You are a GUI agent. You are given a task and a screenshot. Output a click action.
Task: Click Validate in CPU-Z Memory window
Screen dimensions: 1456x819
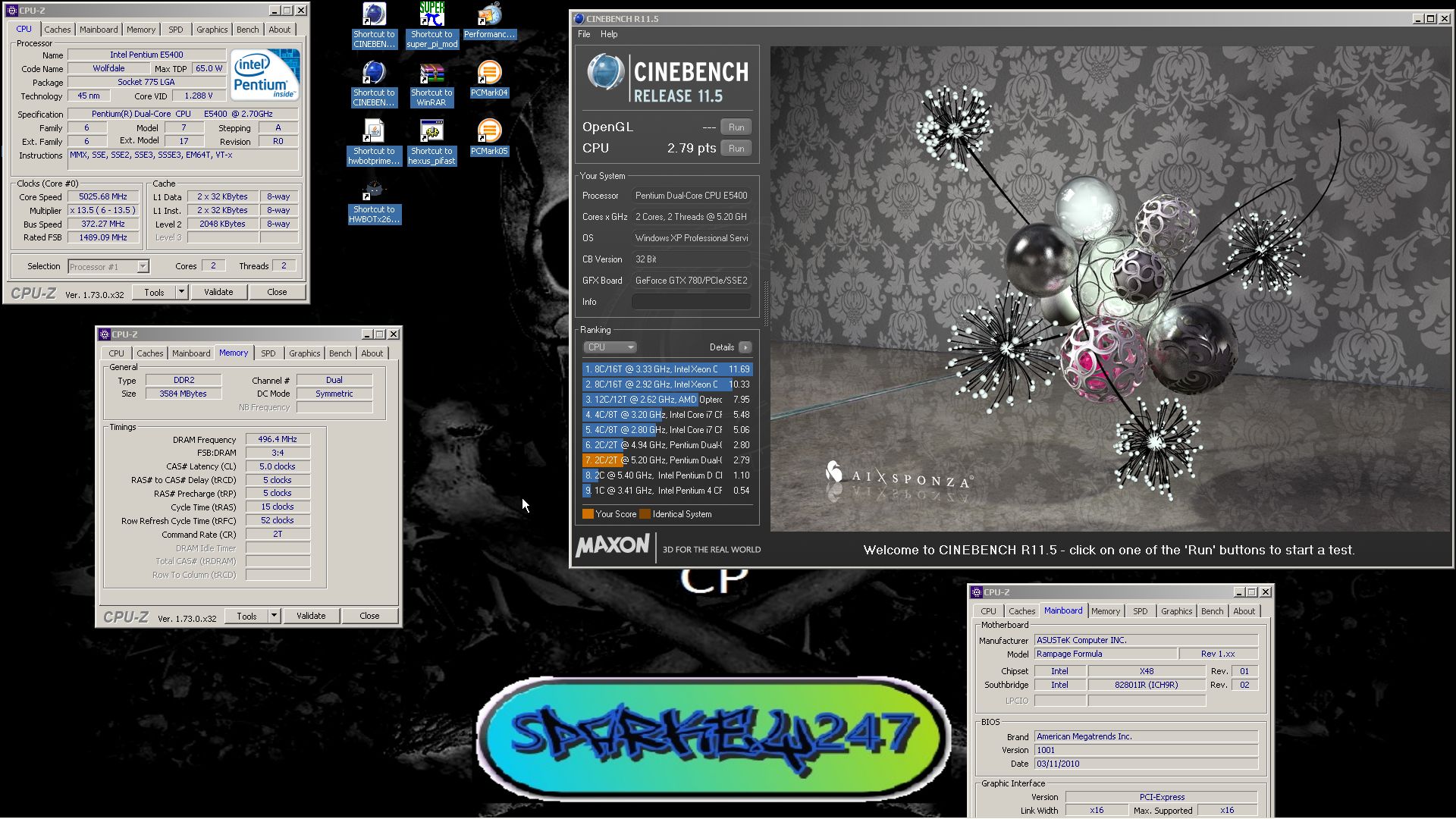point(311,616)
